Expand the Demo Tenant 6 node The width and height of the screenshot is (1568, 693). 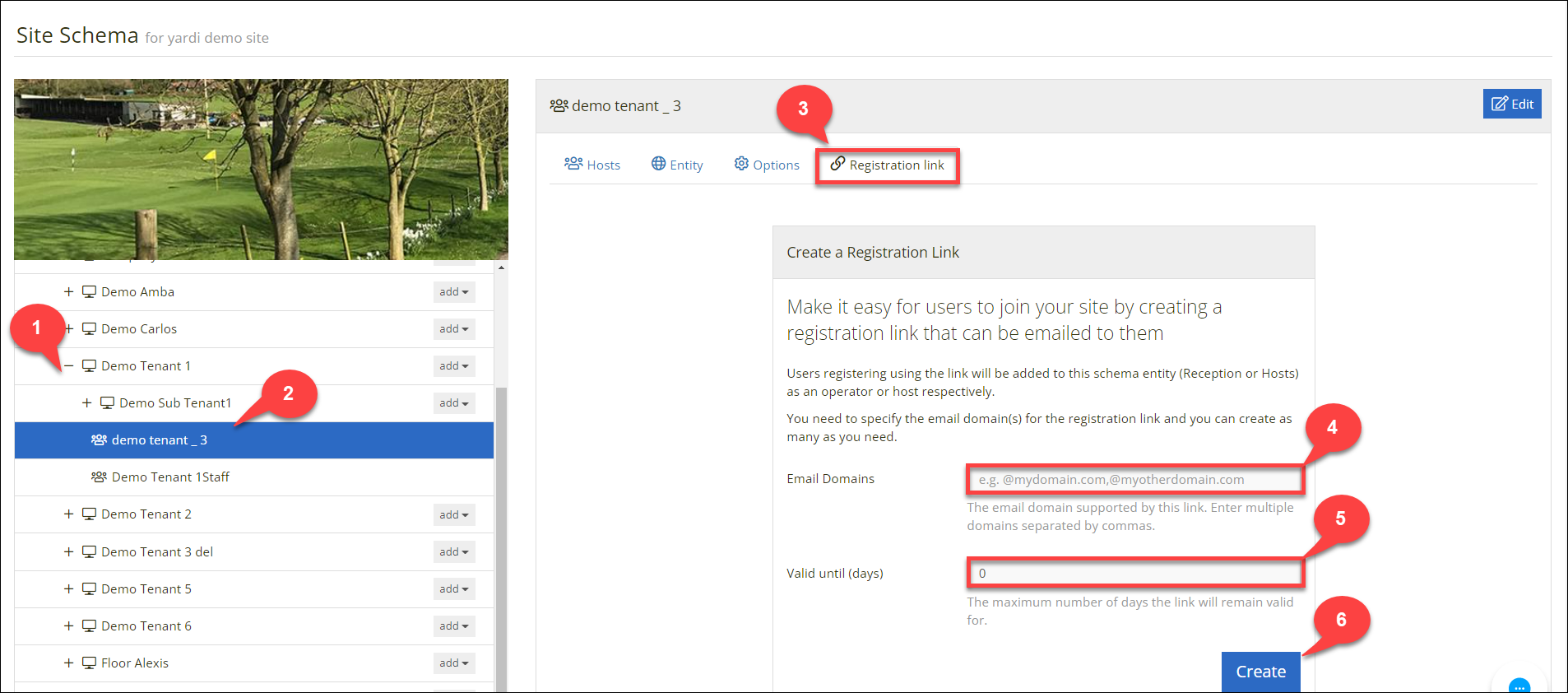(69, 626)
